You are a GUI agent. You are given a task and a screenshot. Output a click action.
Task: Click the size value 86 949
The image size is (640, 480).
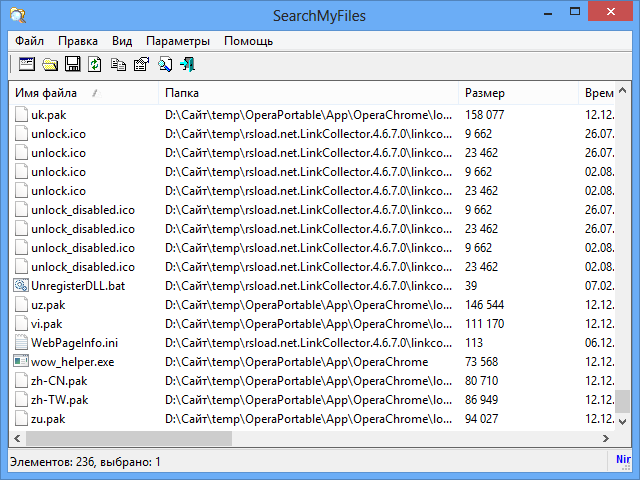point(482,400)
